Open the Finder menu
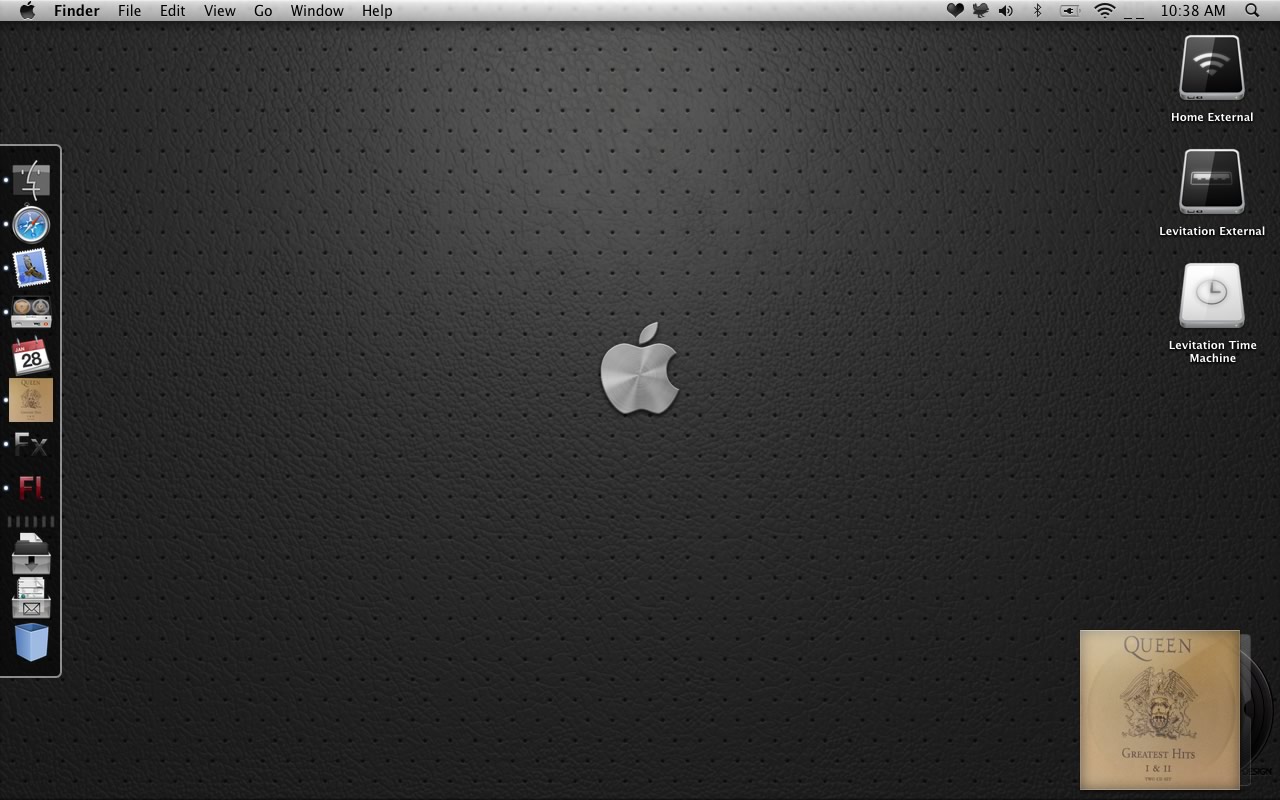This screenshot has width=1280, height=800. pos(77,10)
